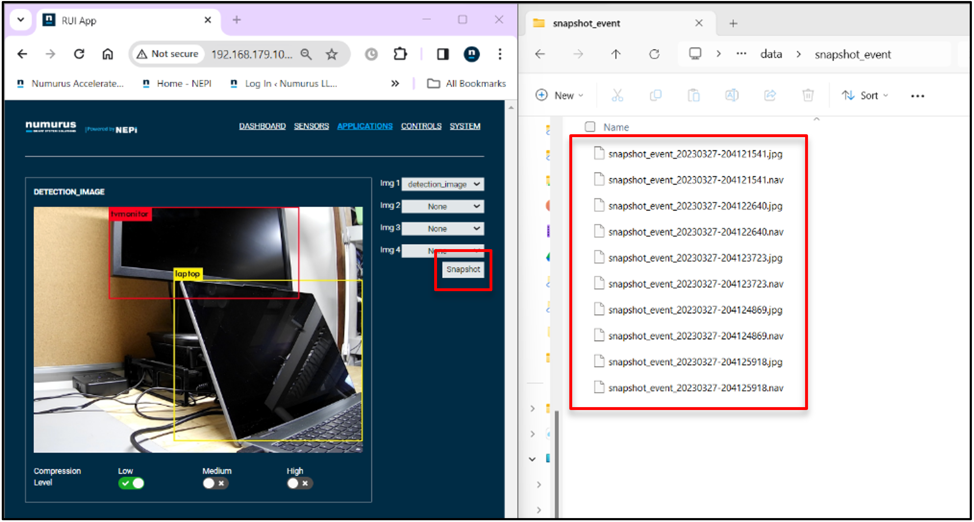974x522 pixels.
Task: Open the zoom magnifier in address bar
Action: tap(306, 54)
